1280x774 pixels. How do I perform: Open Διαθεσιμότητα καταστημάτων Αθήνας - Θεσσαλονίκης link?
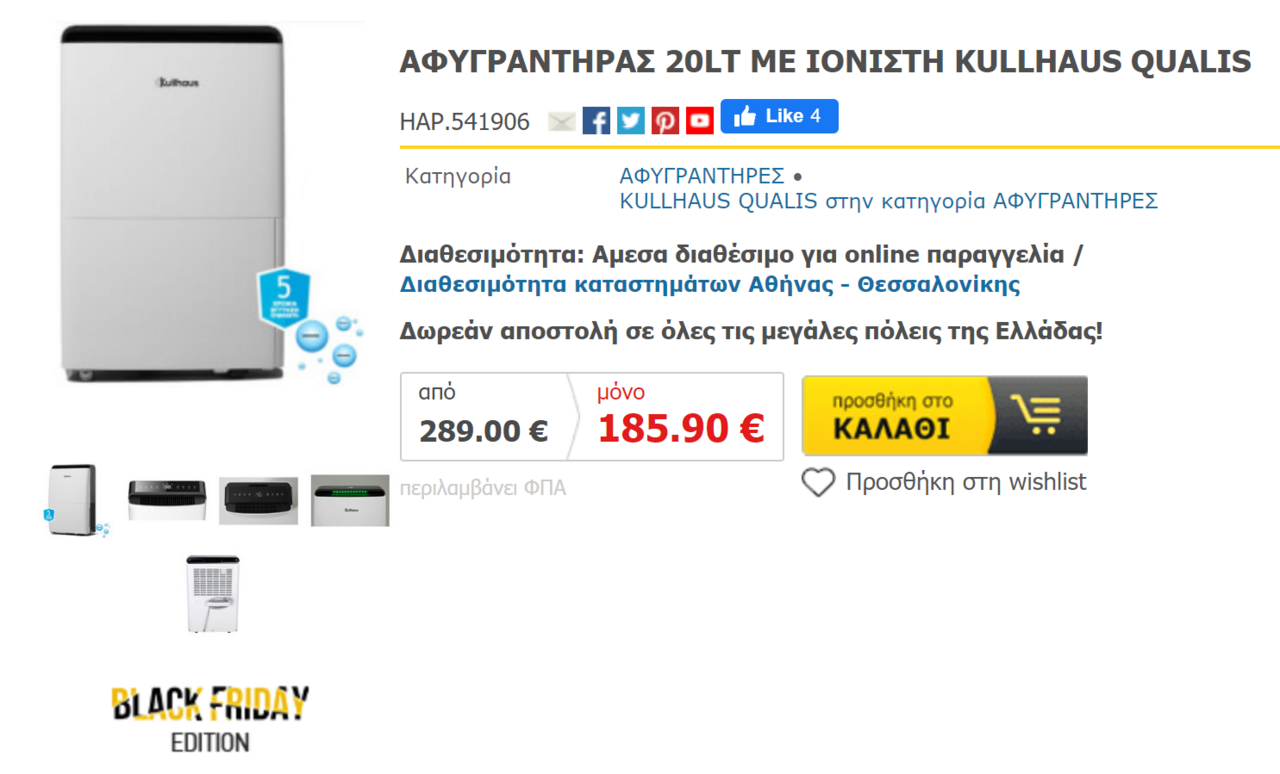[x=710, y=284]
